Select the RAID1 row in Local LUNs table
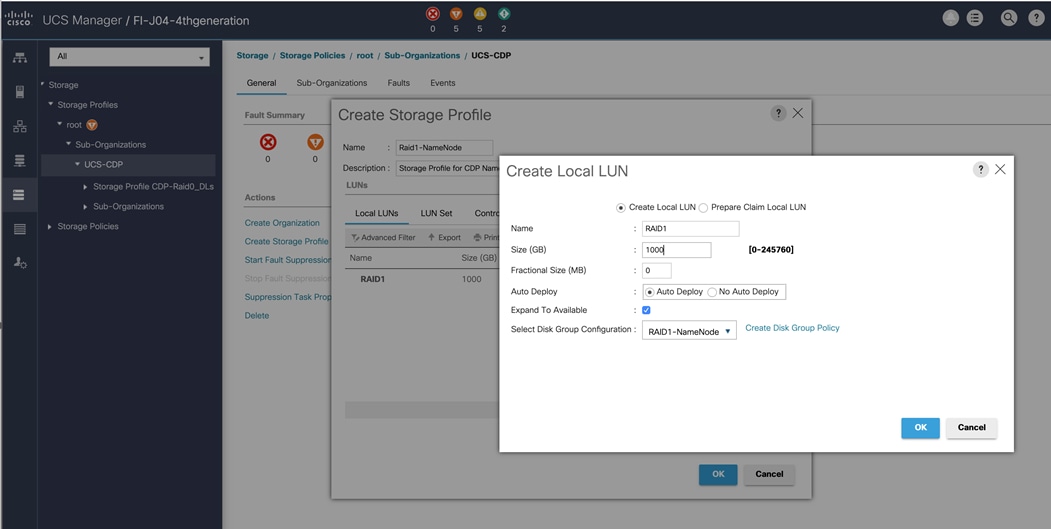Screen dimensions: 1051x529 pos(422,279)
